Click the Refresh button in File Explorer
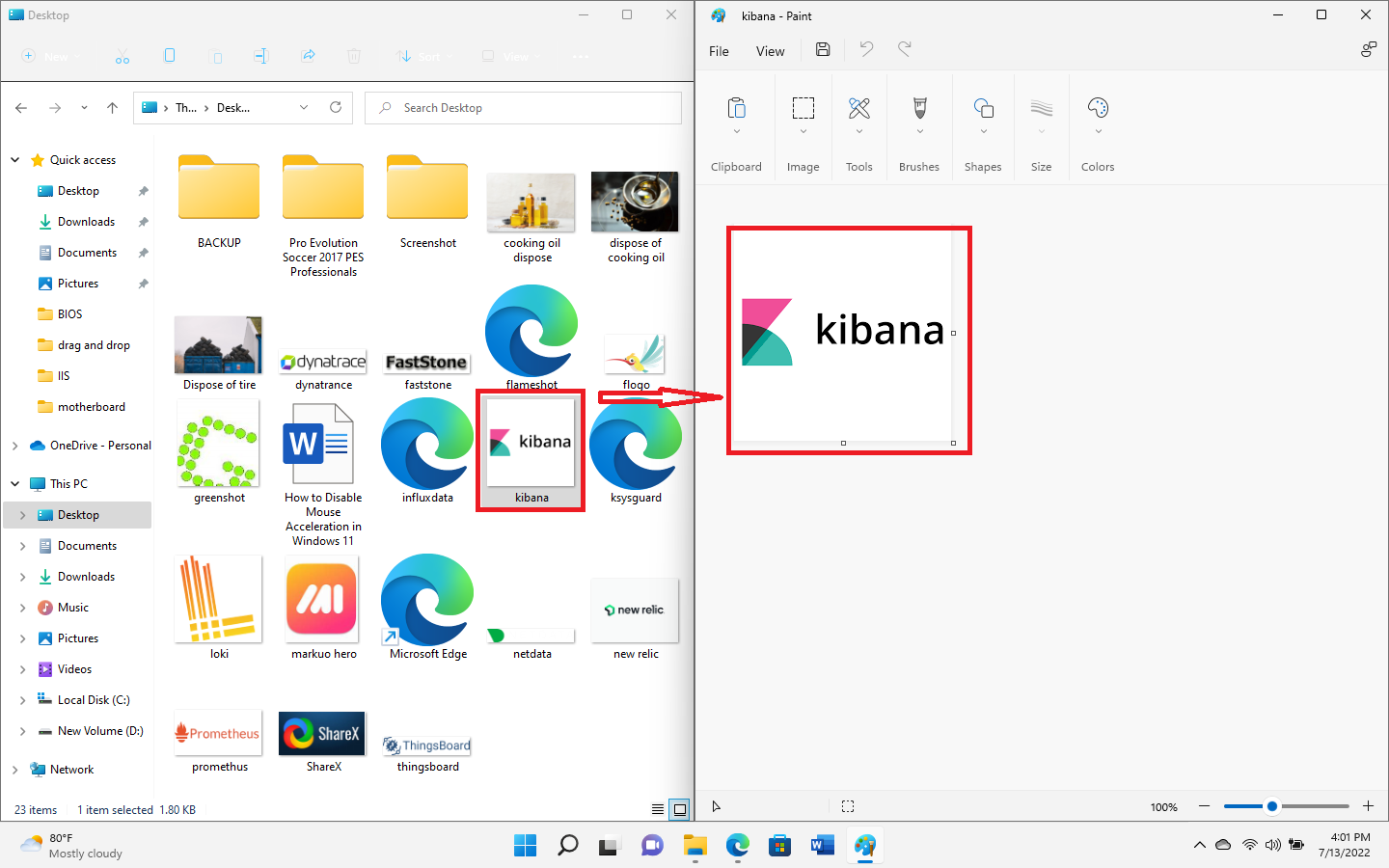Image resolution: width=1389 pixels, height=868 pixels. [x=336, y=107]
